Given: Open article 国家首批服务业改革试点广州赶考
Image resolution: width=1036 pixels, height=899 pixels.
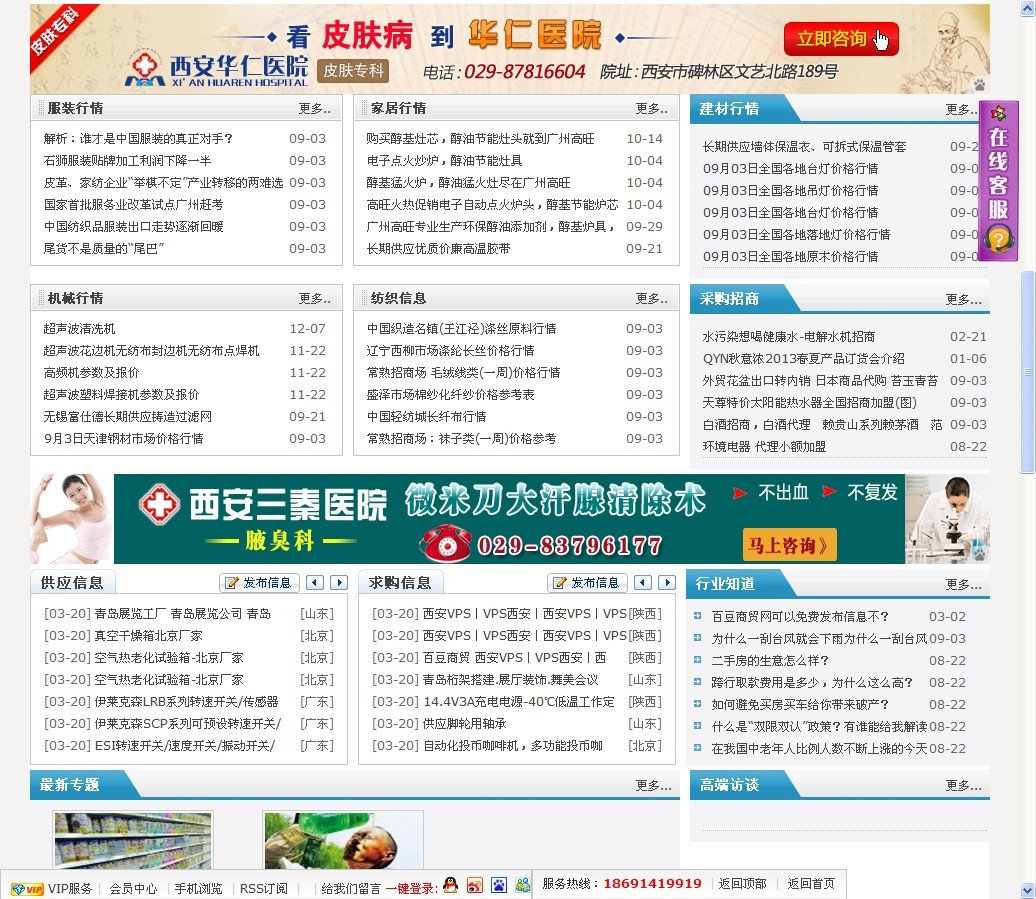Looking at the screenshot, I should 133,205.
